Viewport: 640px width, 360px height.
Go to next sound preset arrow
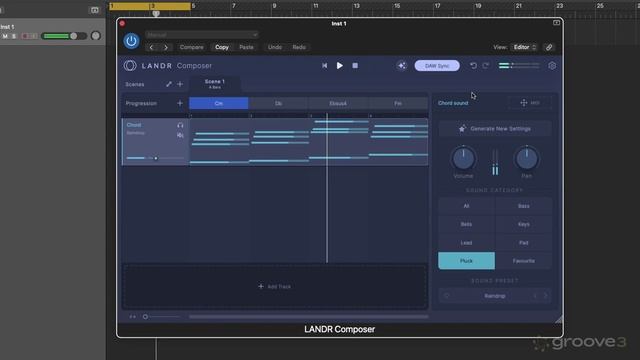(545, 296)
